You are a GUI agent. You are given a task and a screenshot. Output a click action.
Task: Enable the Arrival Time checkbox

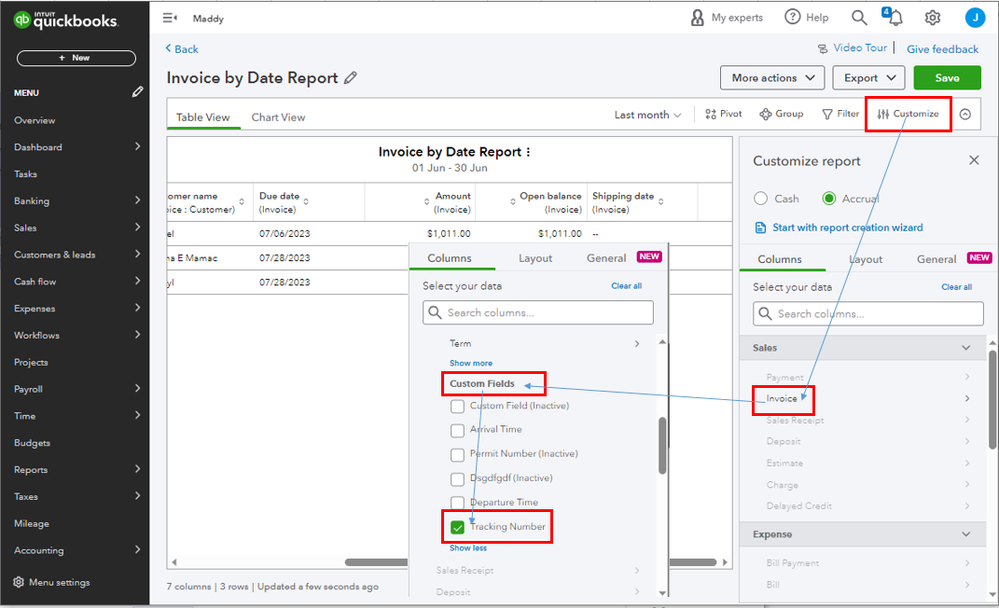pyautogui.click(x=458, y=430)
